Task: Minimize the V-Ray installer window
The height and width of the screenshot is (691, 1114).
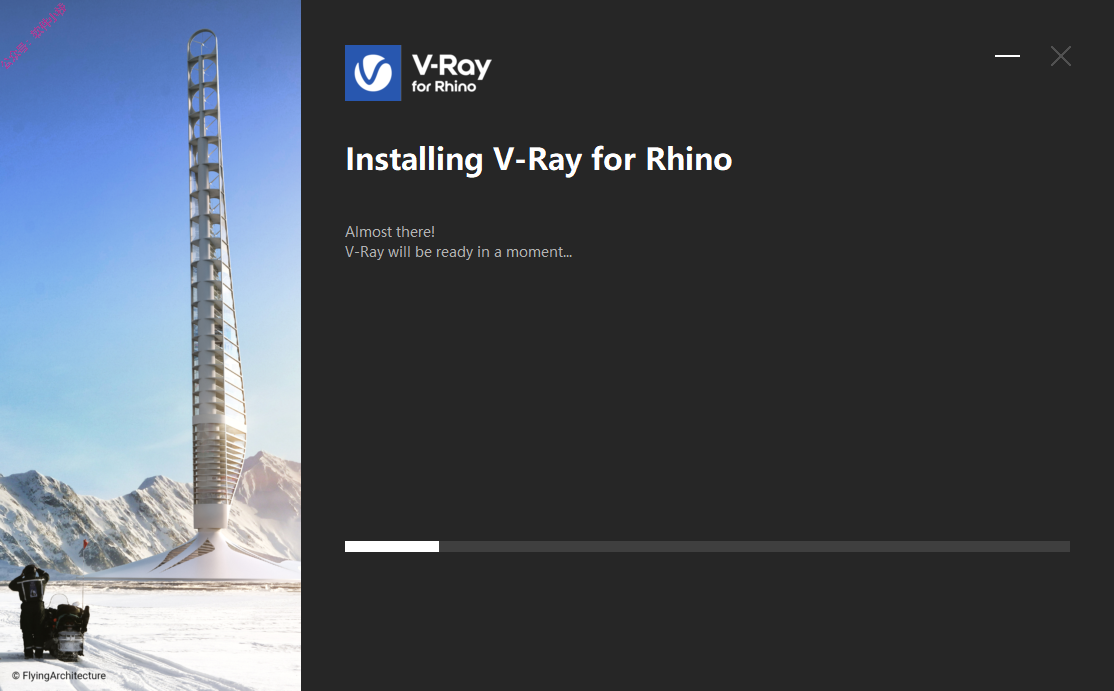Action: coord(1007,55)
